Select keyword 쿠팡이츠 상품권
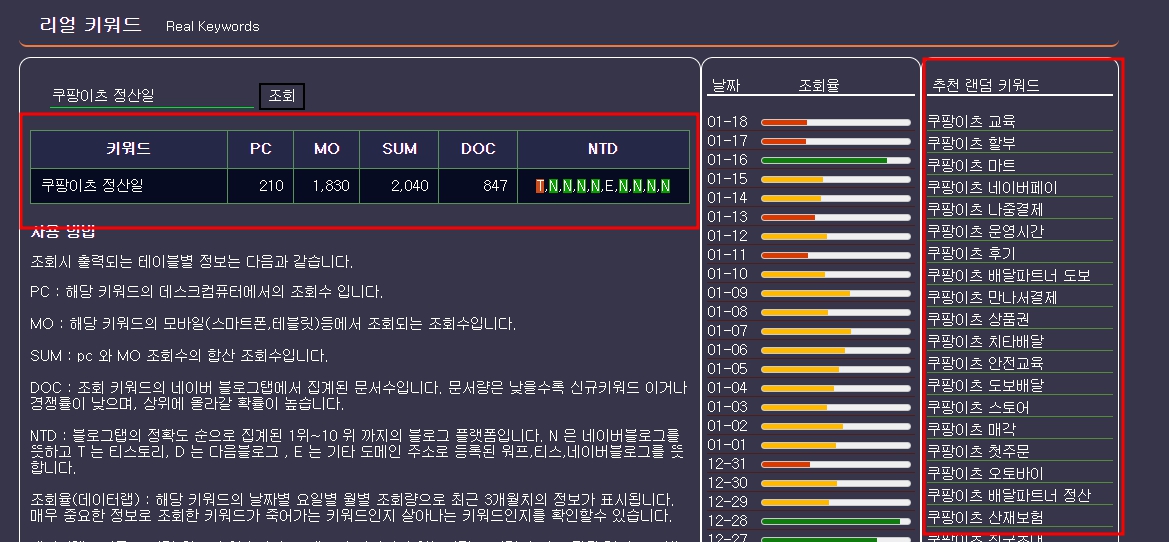Image resolution: width=1169 pixels, height=542 pixels. point(978,319)
